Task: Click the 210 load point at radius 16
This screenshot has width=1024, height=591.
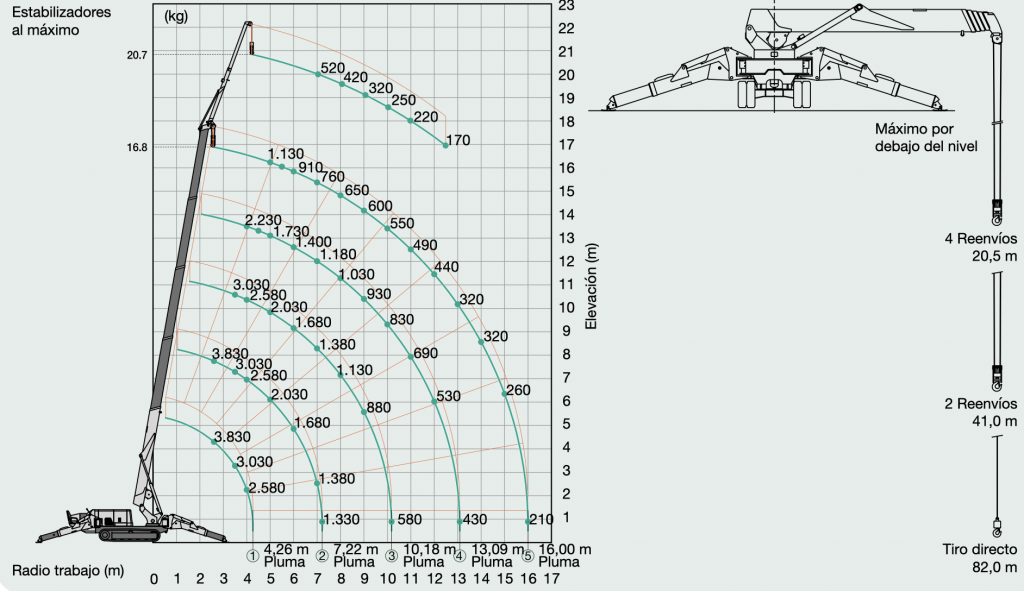Action: tap(528, 522)
